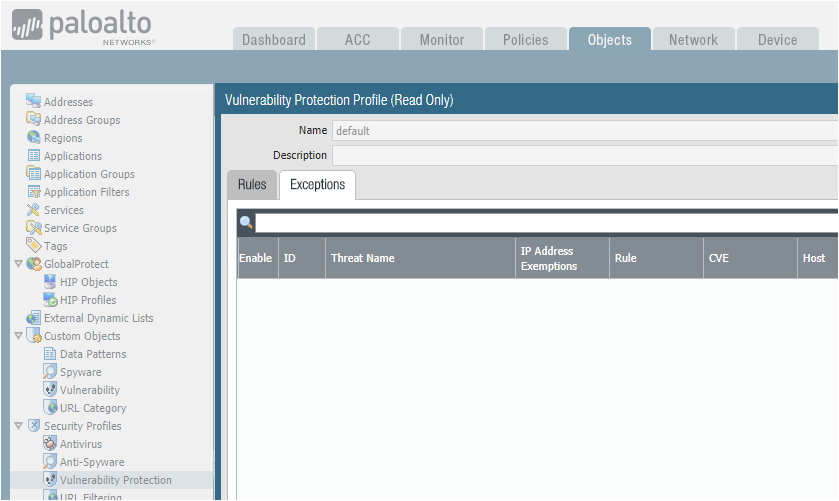
Task: Sort by the CVE column header
Action: point(751,258)
